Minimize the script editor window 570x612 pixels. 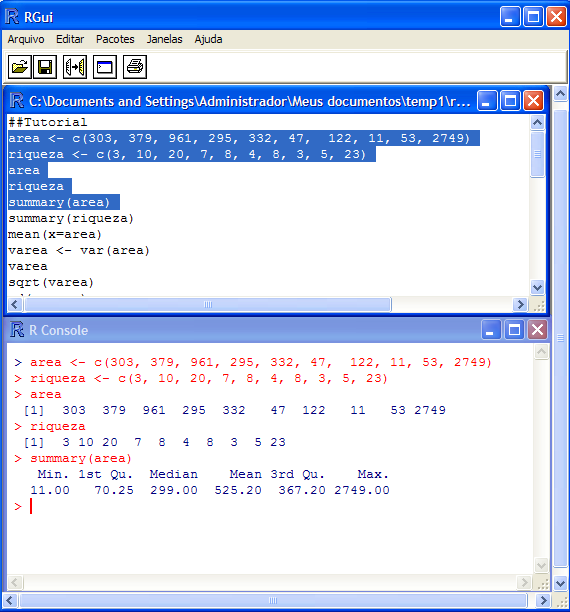pos(487,101)
